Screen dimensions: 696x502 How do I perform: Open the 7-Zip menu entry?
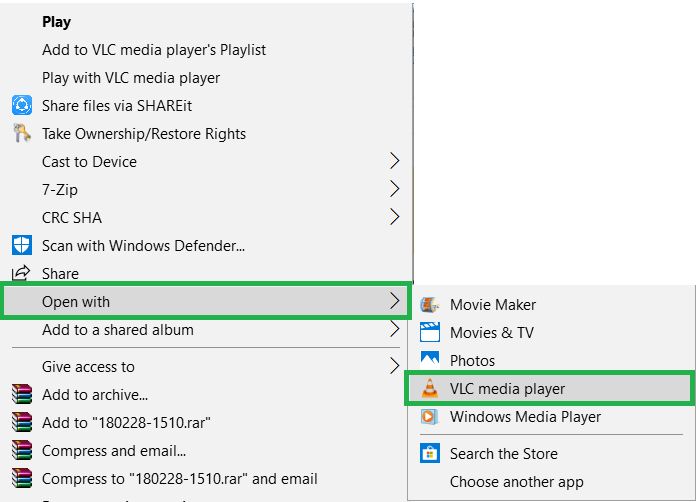pos(60,190)
